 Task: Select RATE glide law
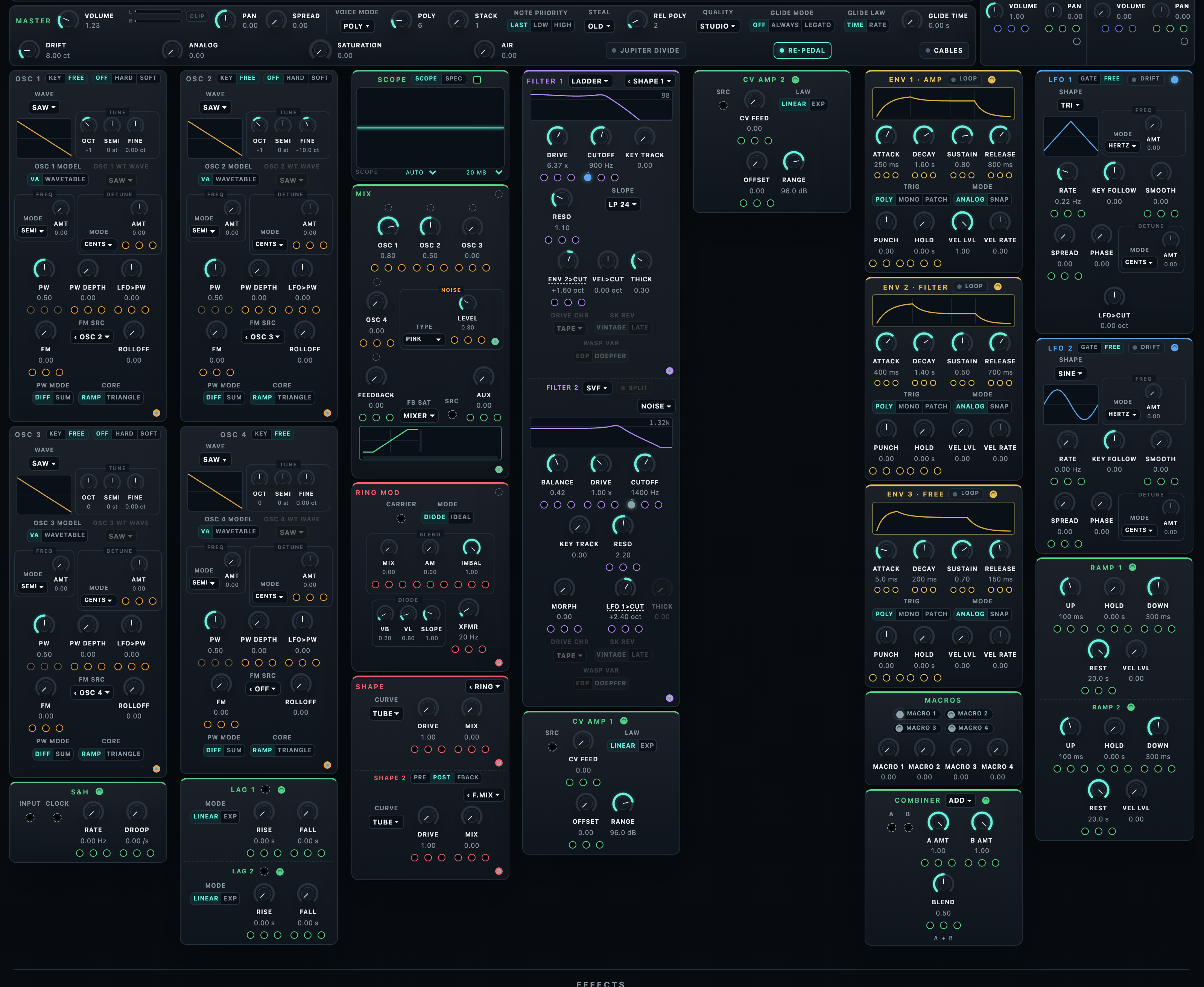click(x=877, y=25)
